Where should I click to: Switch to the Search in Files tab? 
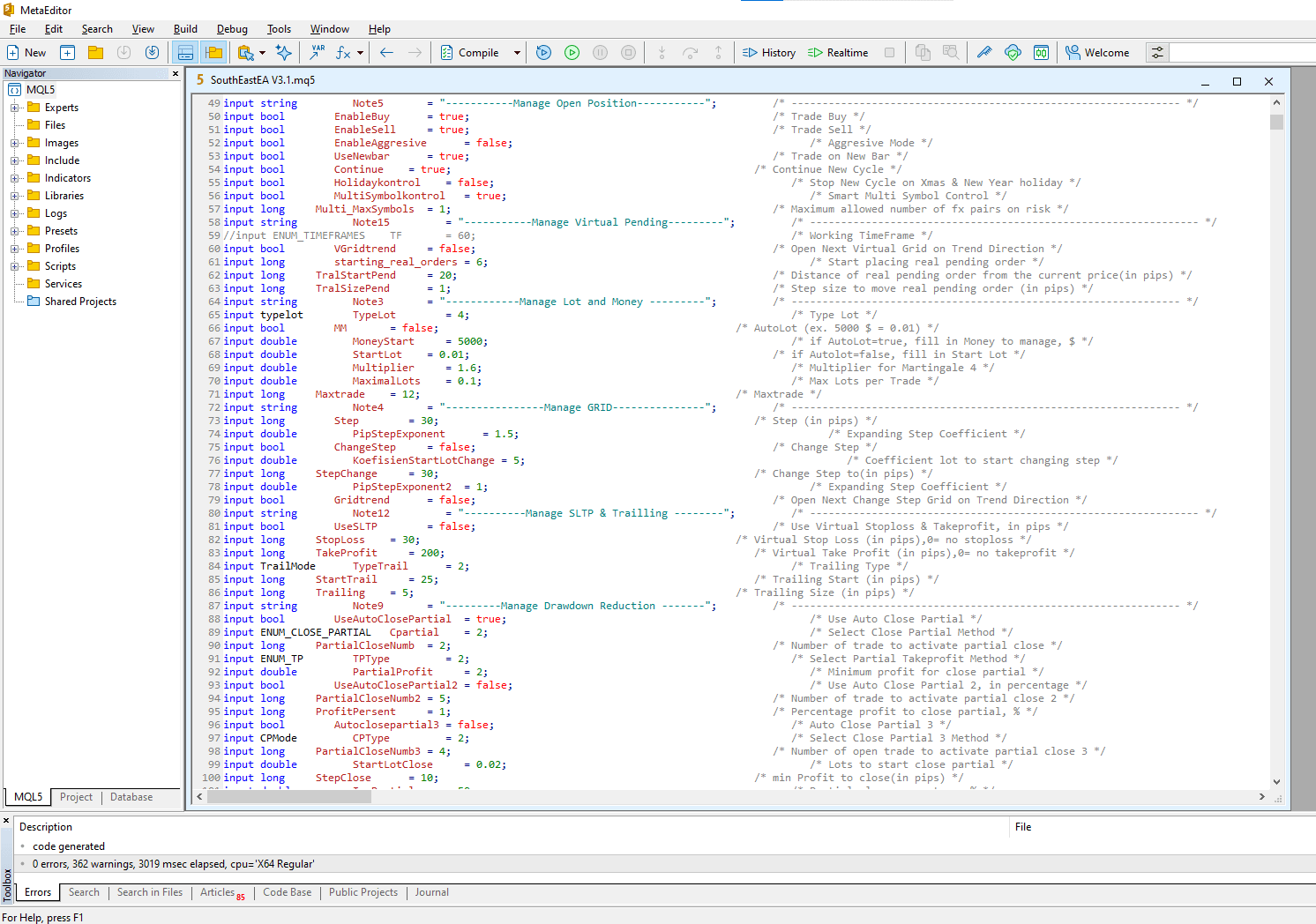[150, 892]
